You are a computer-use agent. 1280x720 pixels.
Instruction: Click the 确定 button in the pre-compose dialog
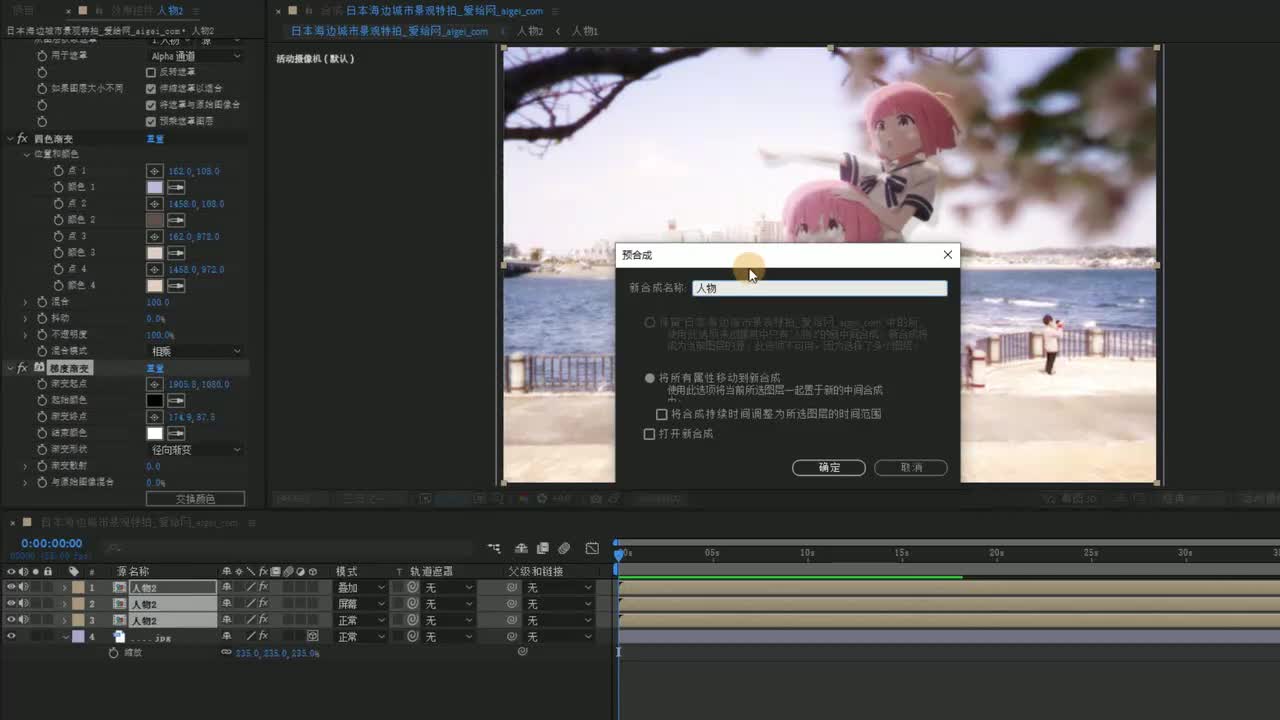[828, 467]
